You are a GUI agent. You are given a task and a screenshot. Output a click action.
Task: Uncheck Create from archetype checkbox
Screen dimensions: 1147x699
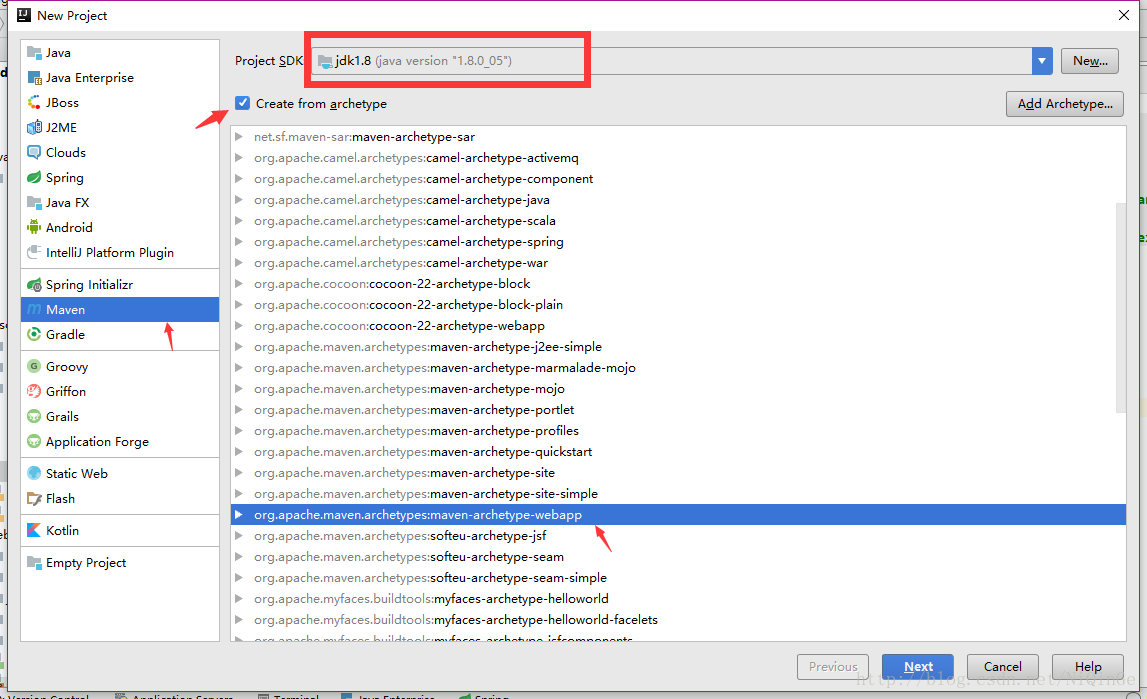point(243,103)
